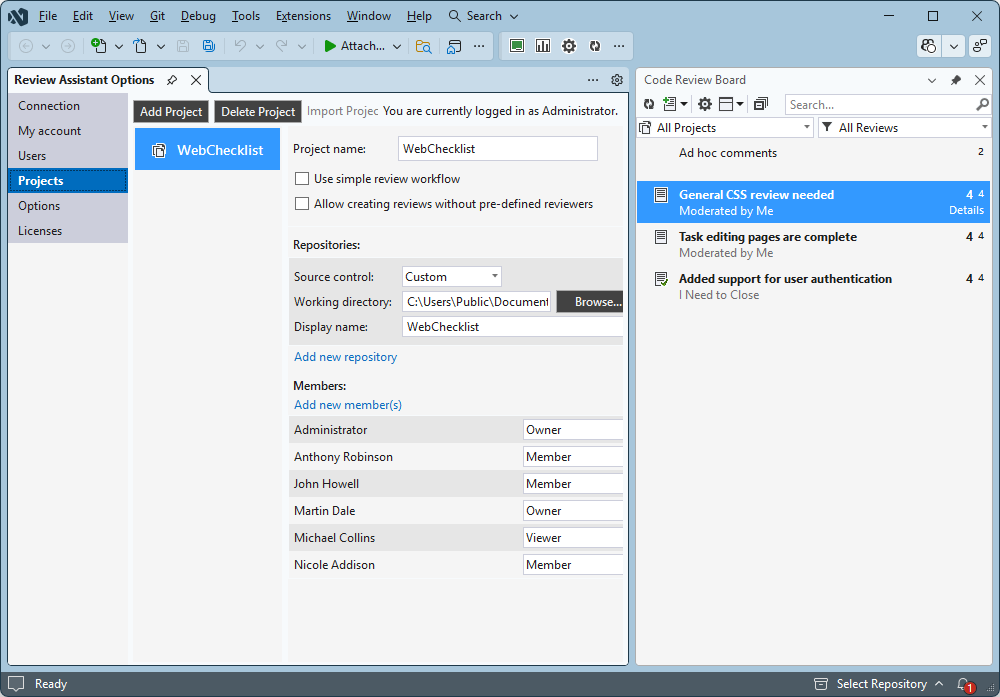This screenshot has width=1000, height=697.
Task: Open the Git menu
Action: (x=158, y=16)
